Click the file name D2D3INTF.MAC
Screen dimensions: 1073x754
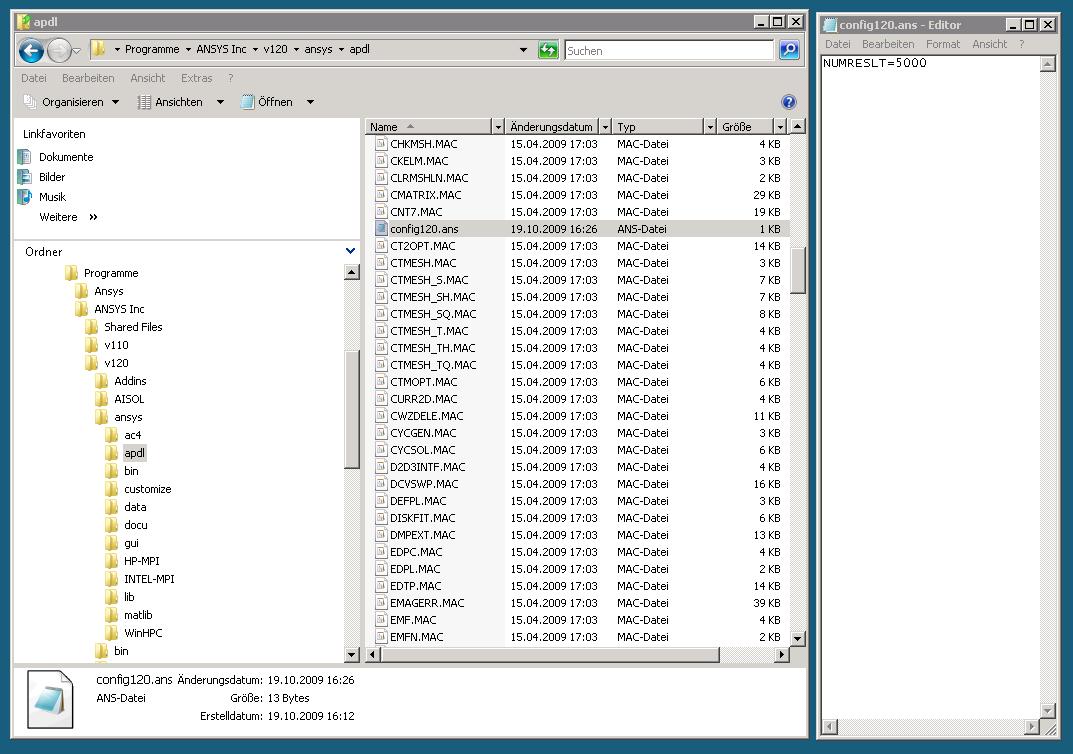428,467
